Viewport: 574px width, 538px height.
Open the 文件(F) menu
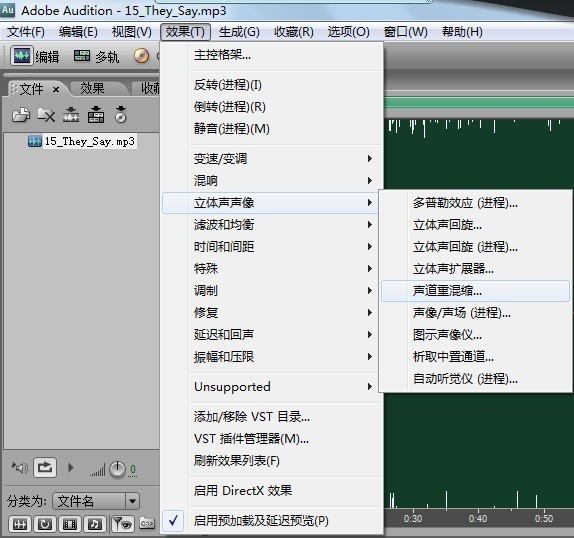pos(26,32)
